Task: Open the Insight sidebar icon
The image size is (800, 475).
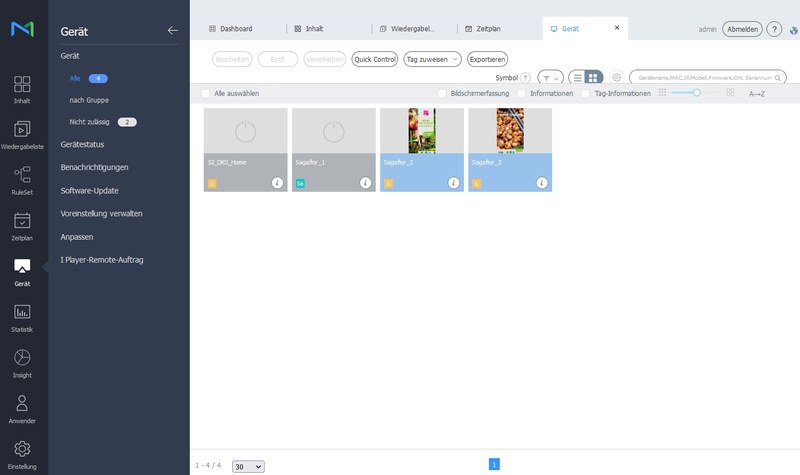Action: [x=22, y=362]
